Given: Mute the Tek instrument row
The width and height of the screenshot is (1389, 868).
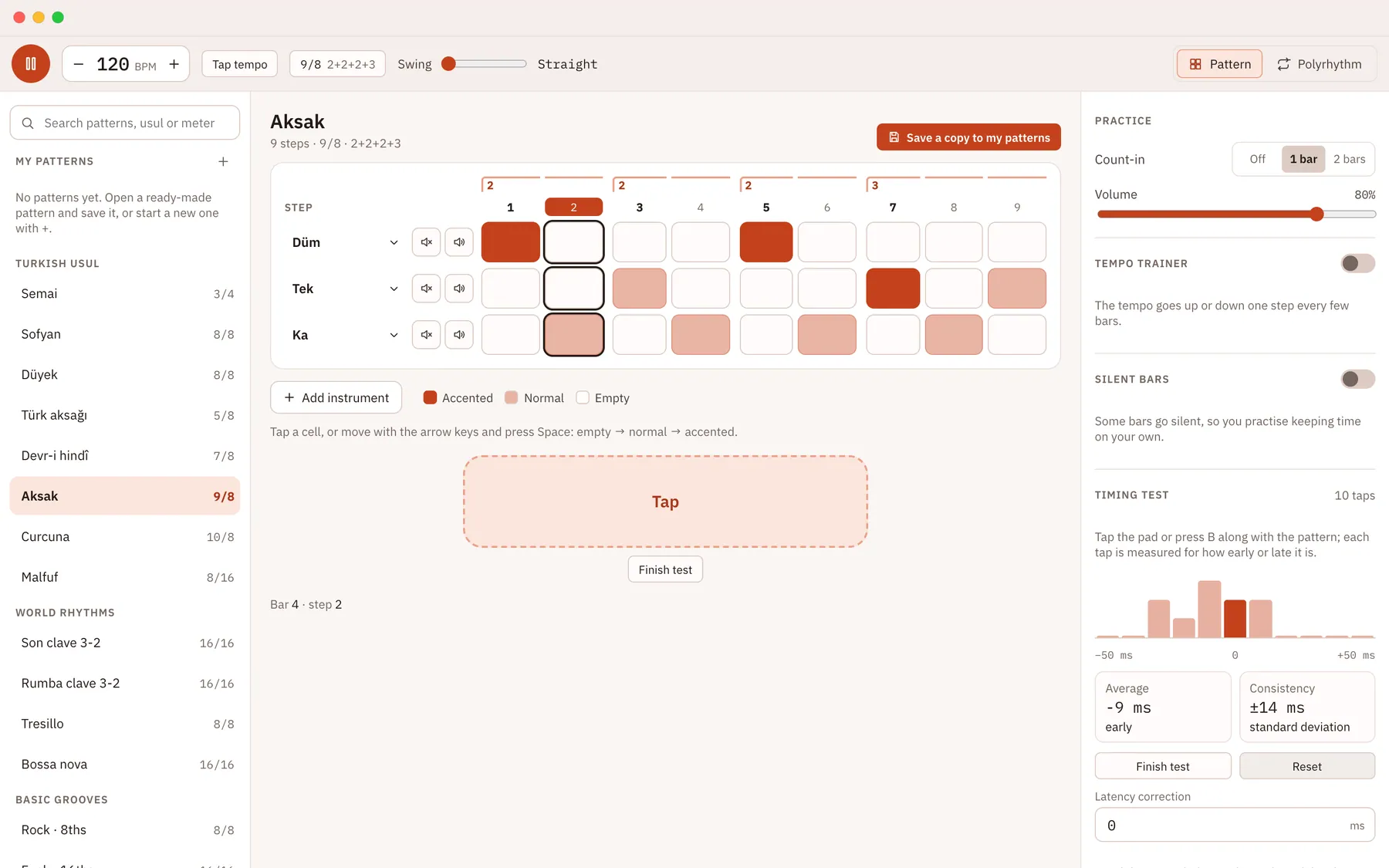Looking at the screenshot, I should click(426, 289).
